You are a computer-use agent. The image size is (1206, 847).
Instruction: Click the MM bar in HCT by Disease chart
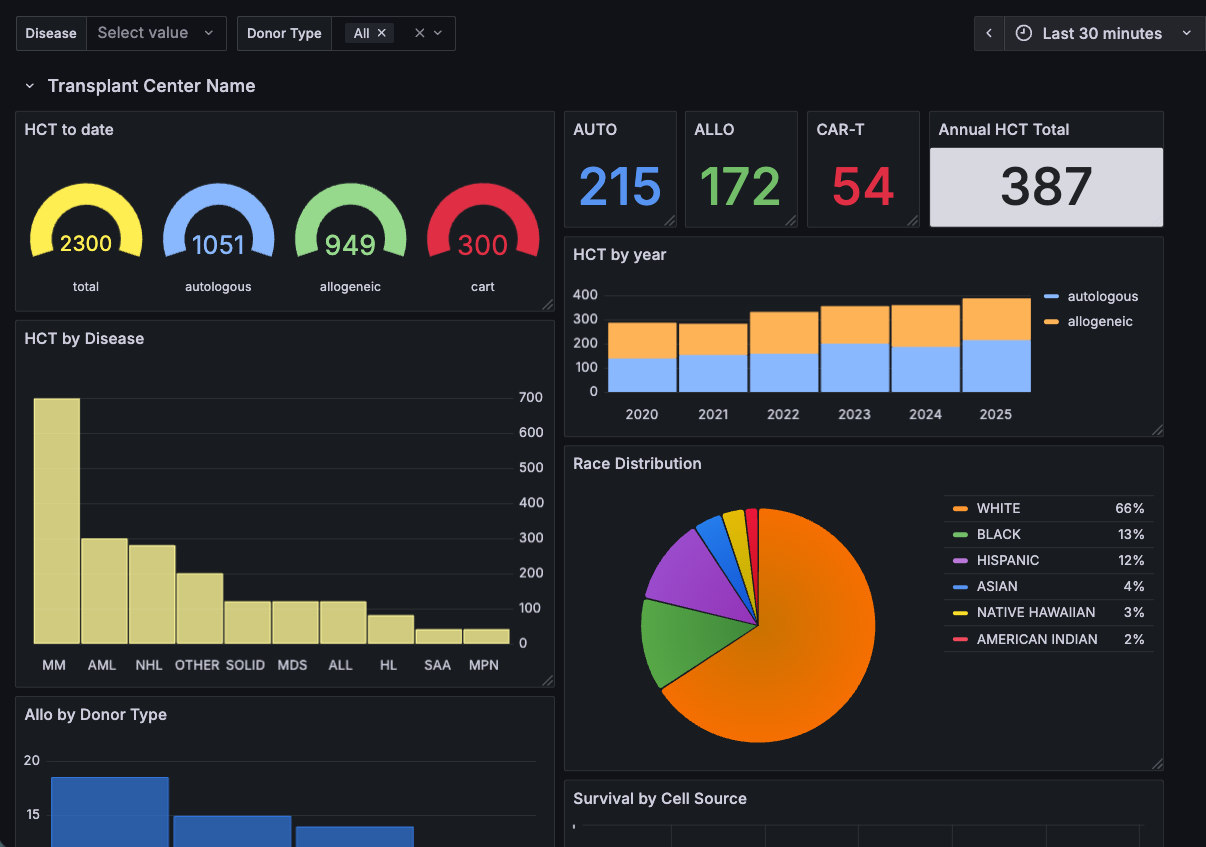coord(56,520)
